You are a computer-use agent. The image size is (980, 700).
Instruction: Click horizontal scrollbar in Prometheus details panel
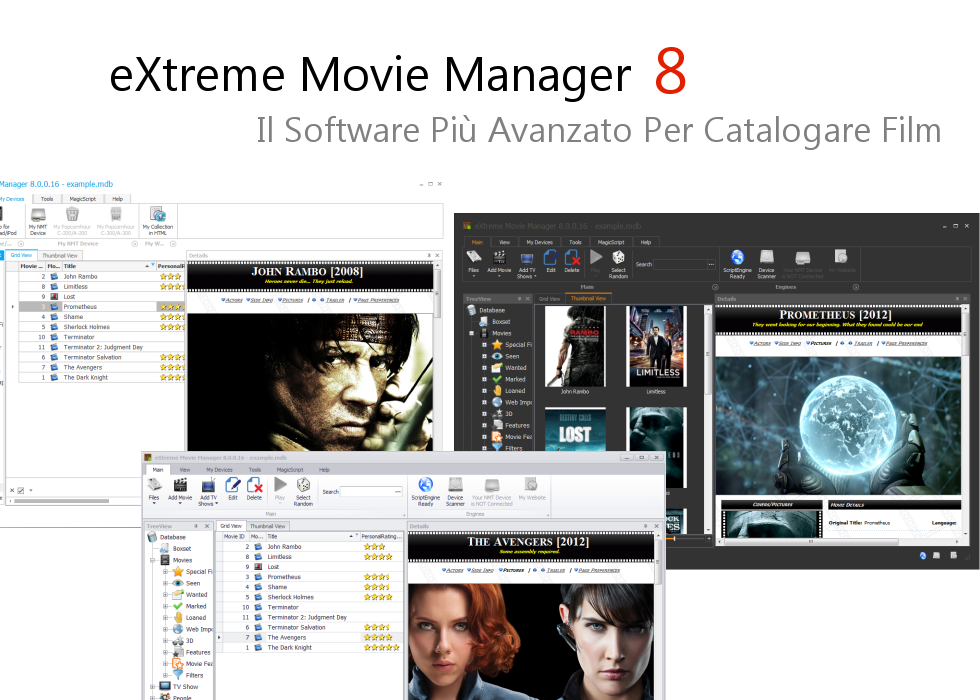(x=811, y=541)
